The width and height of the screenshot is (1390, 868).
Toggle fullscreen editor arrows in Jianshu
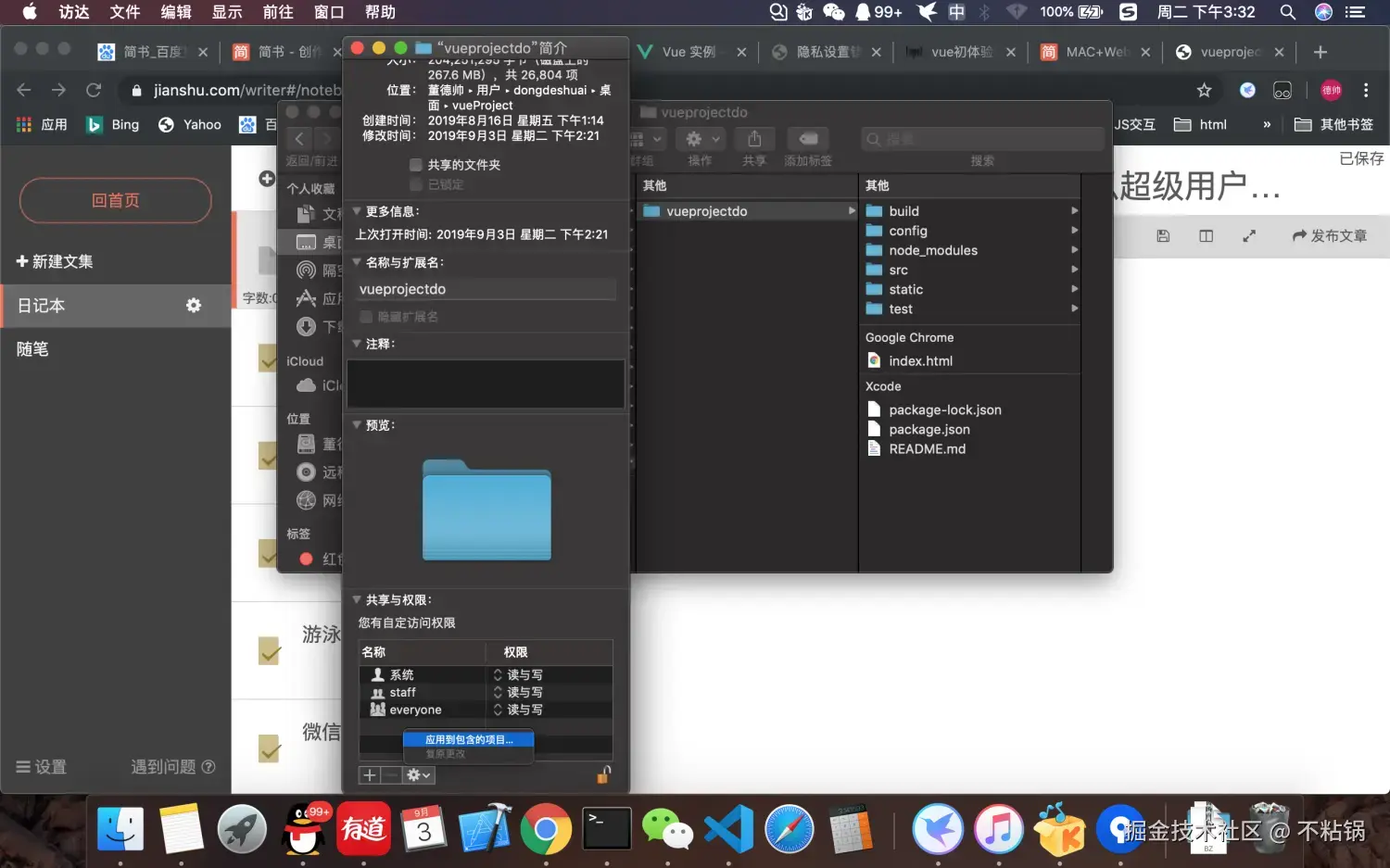click(1249, 236)
